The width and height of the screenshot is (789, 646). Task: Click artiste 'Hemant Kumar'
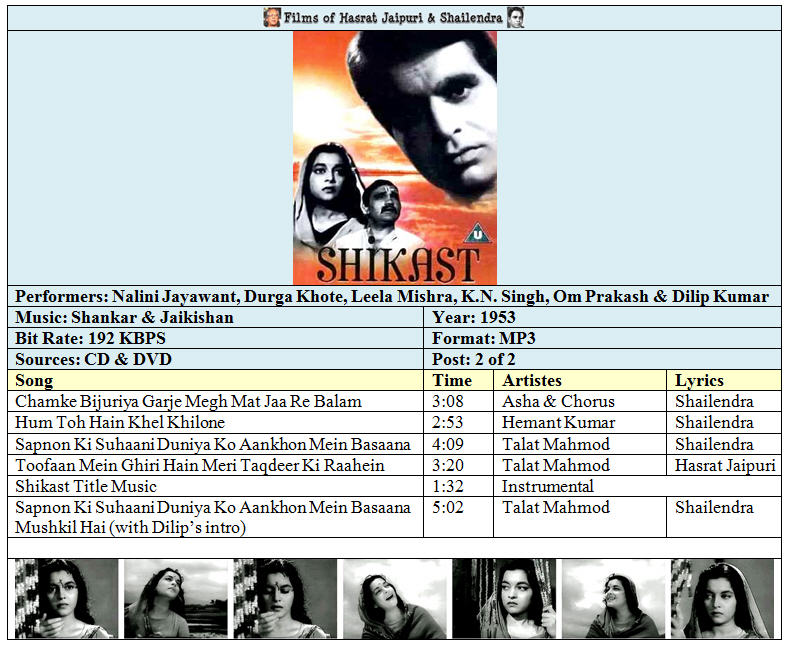(x=559, y=423)
